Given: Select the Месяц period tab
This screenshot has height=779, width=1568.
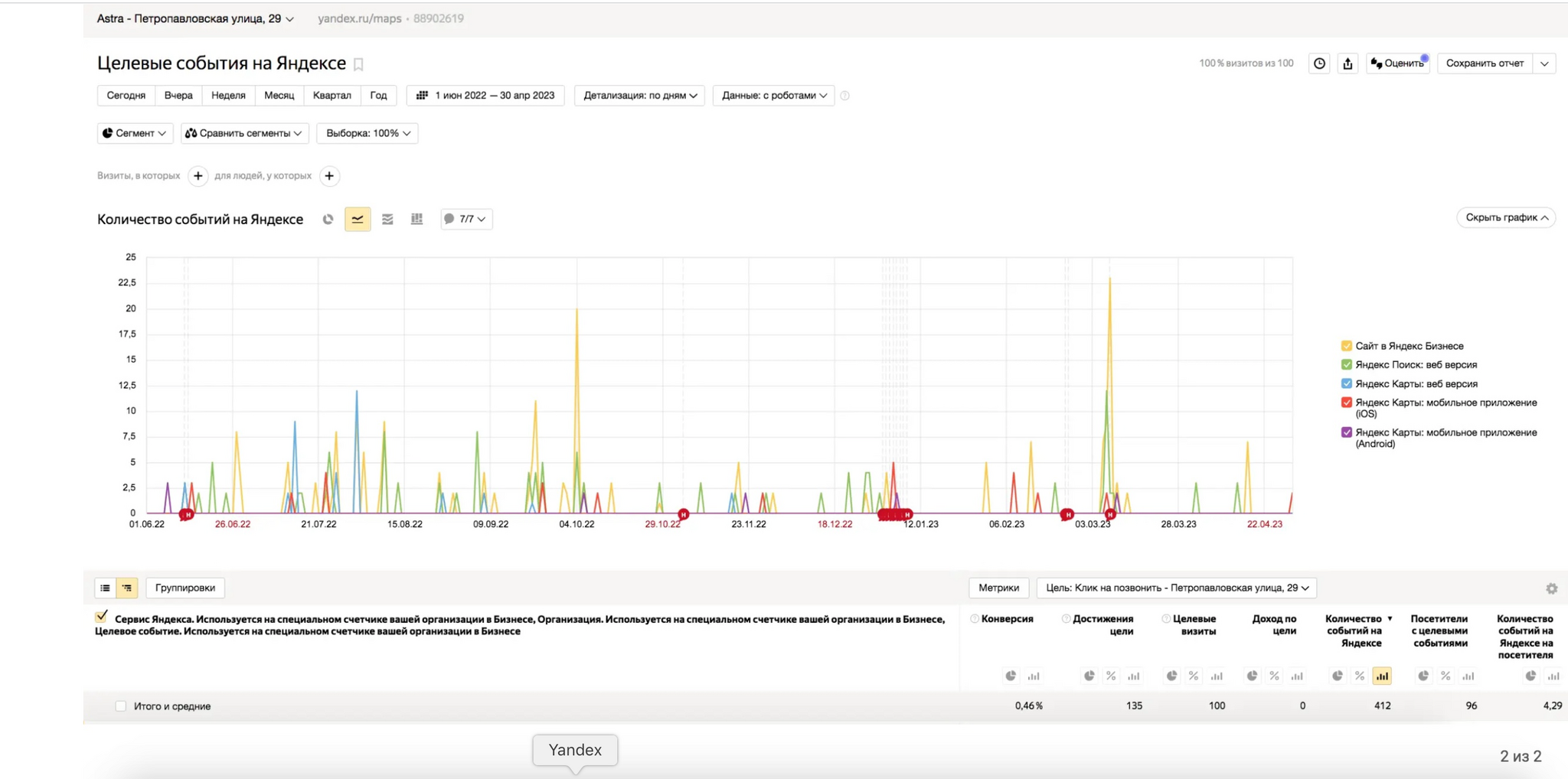Looking at the screenshot, I should 279,96.
